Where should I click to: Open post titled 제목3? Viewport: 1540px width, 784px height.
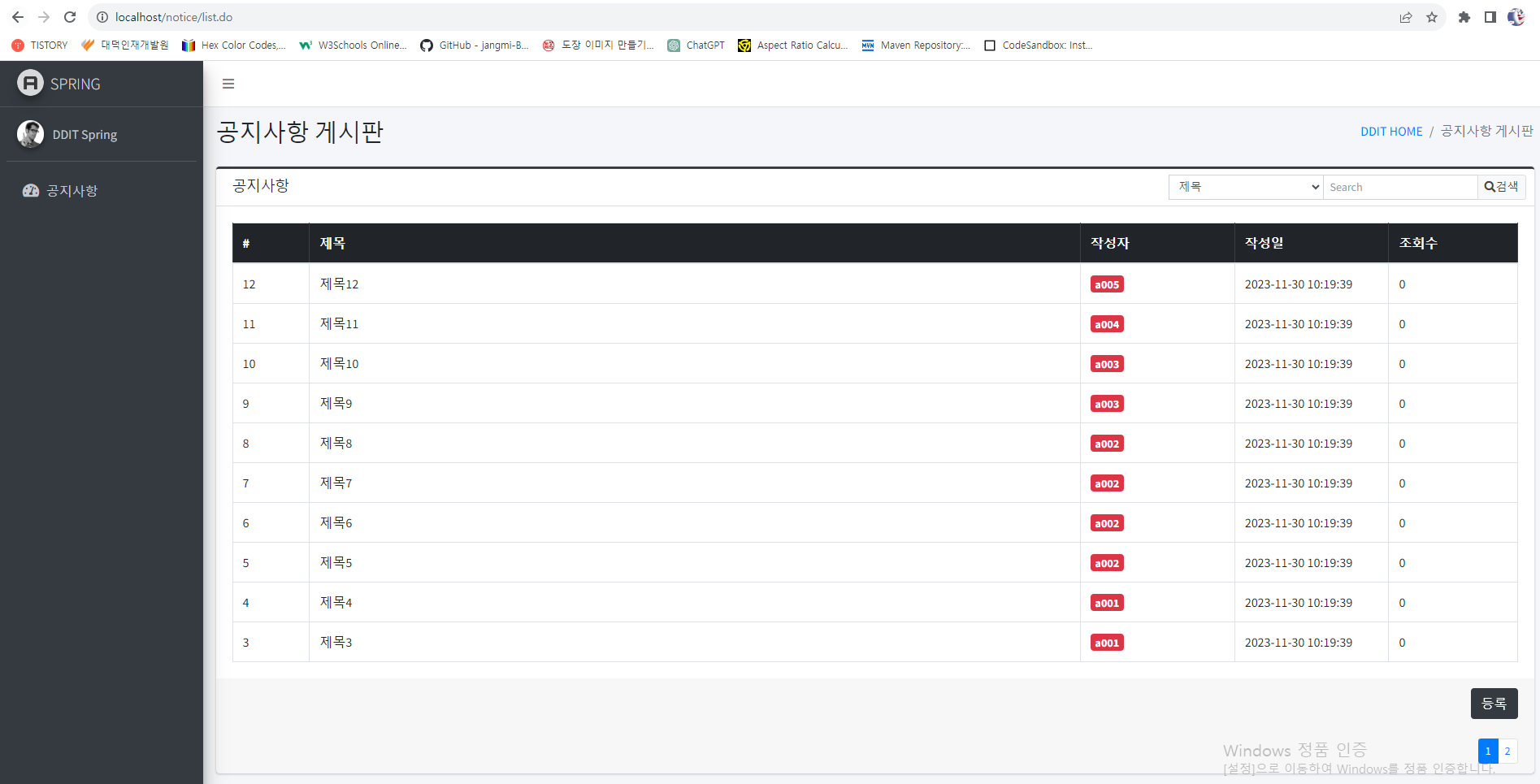pyautogui.click(x=336, y=643)
